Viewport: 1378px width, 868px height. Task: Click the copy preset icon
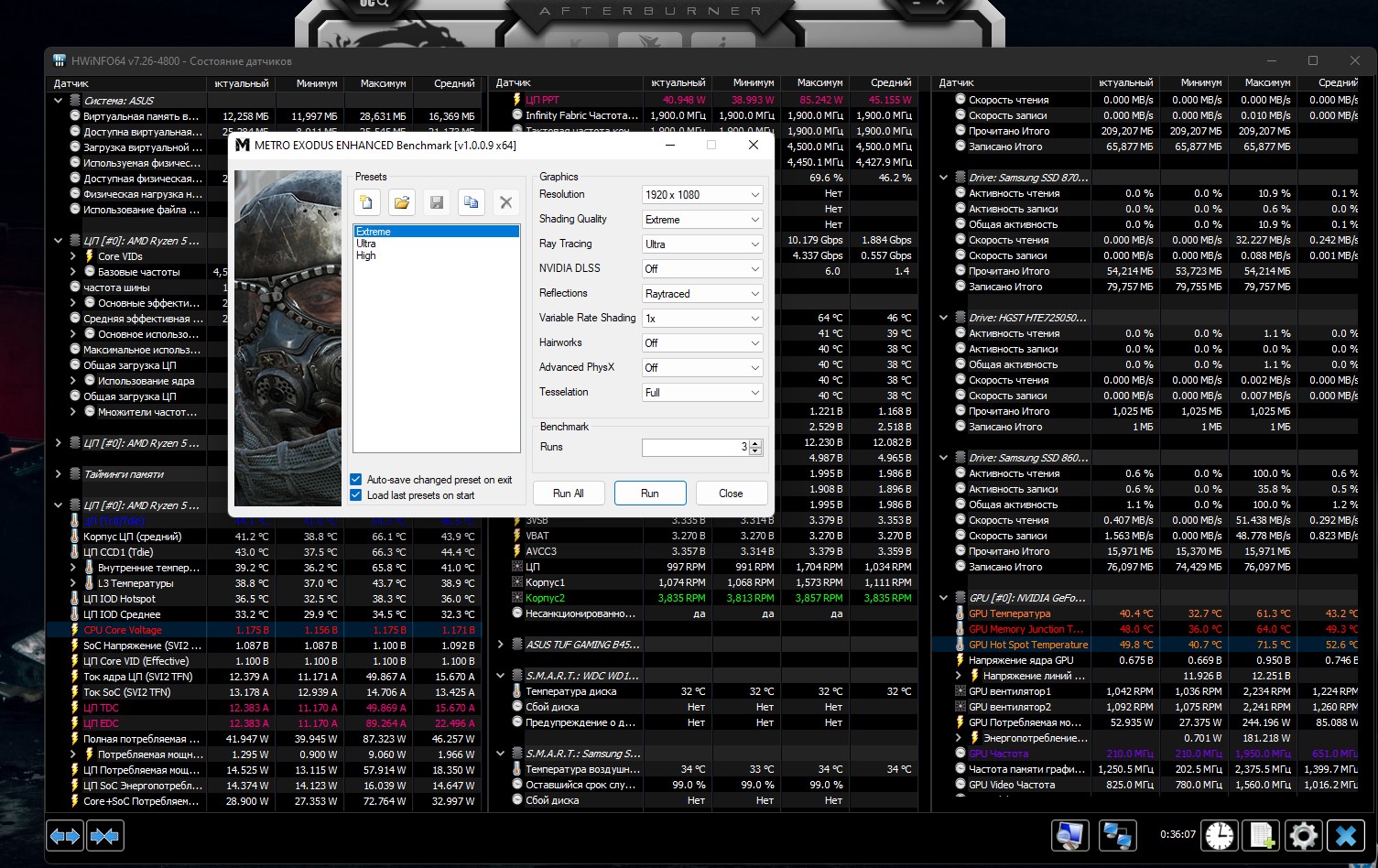tap(471, 202)
